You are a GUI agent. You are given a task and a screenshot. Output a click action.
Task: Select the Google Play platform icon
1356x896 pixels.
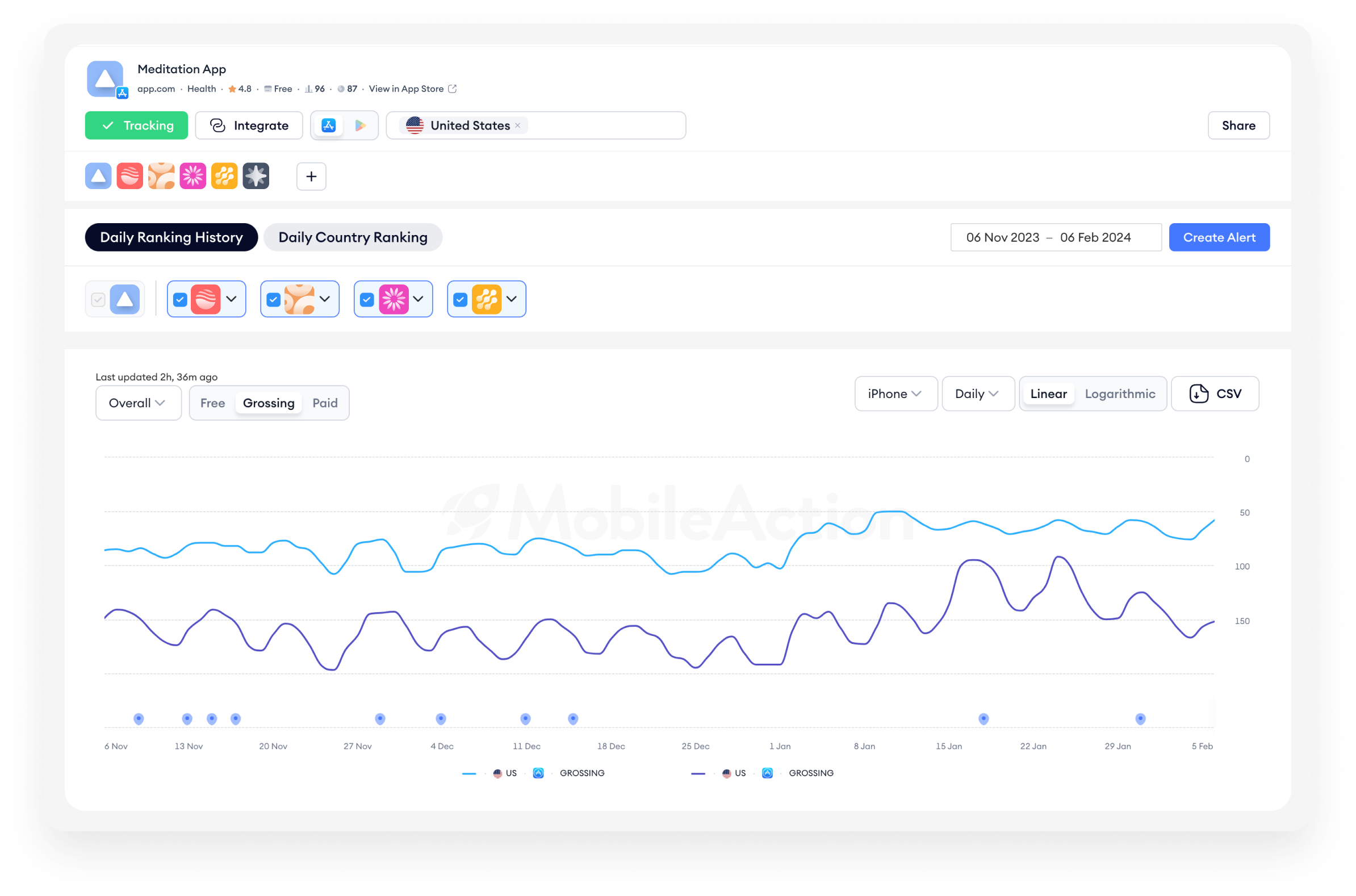pos(361,125)
